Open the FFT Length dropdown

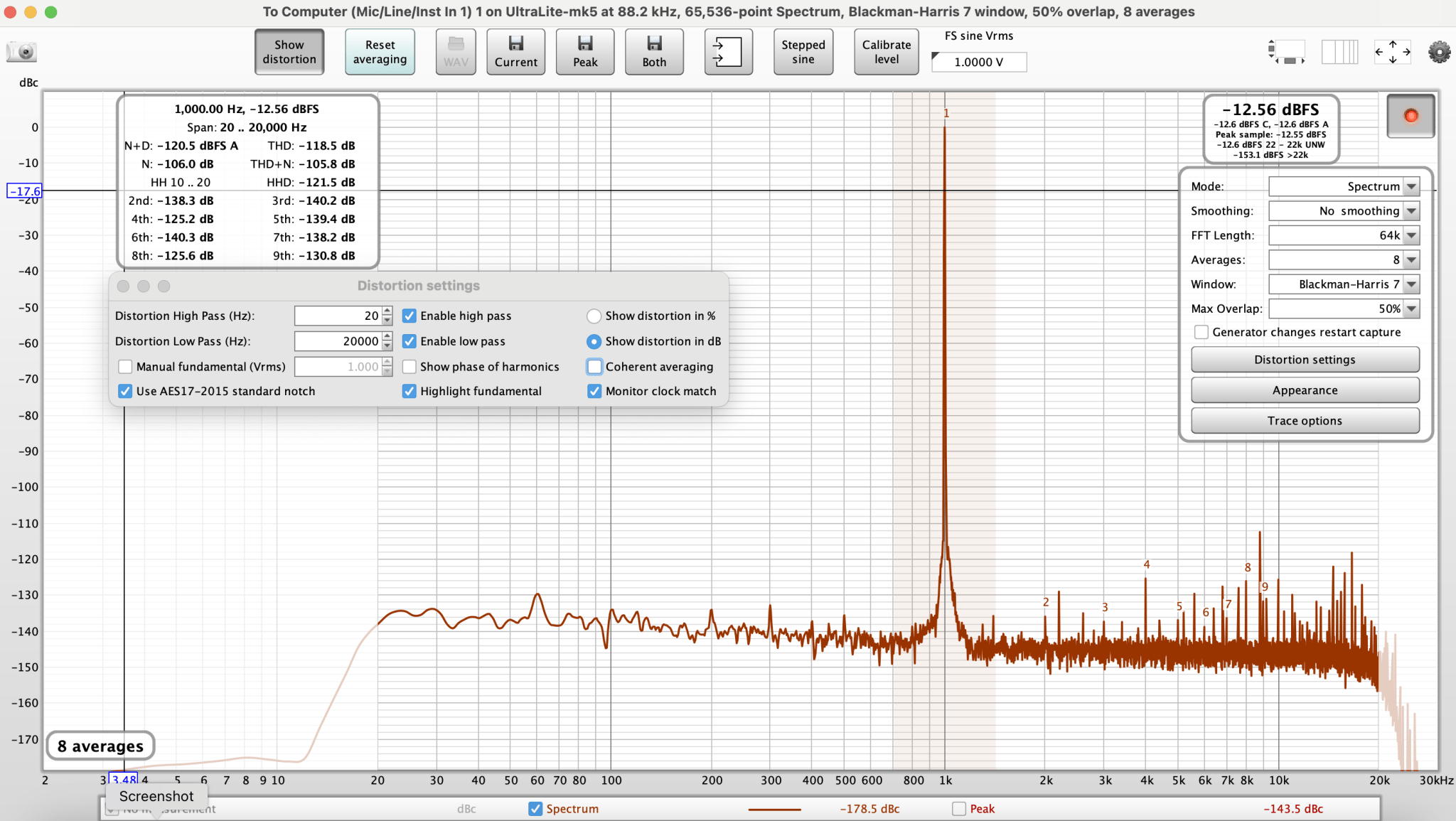[1344, 235]
